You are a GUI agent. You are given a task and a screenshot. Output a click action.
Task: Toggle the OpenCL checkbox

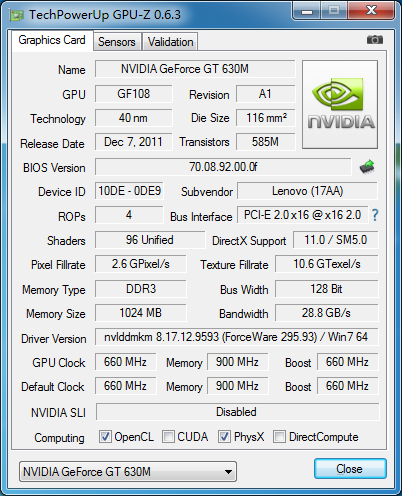pyautogui.click(x=105, y=436)
